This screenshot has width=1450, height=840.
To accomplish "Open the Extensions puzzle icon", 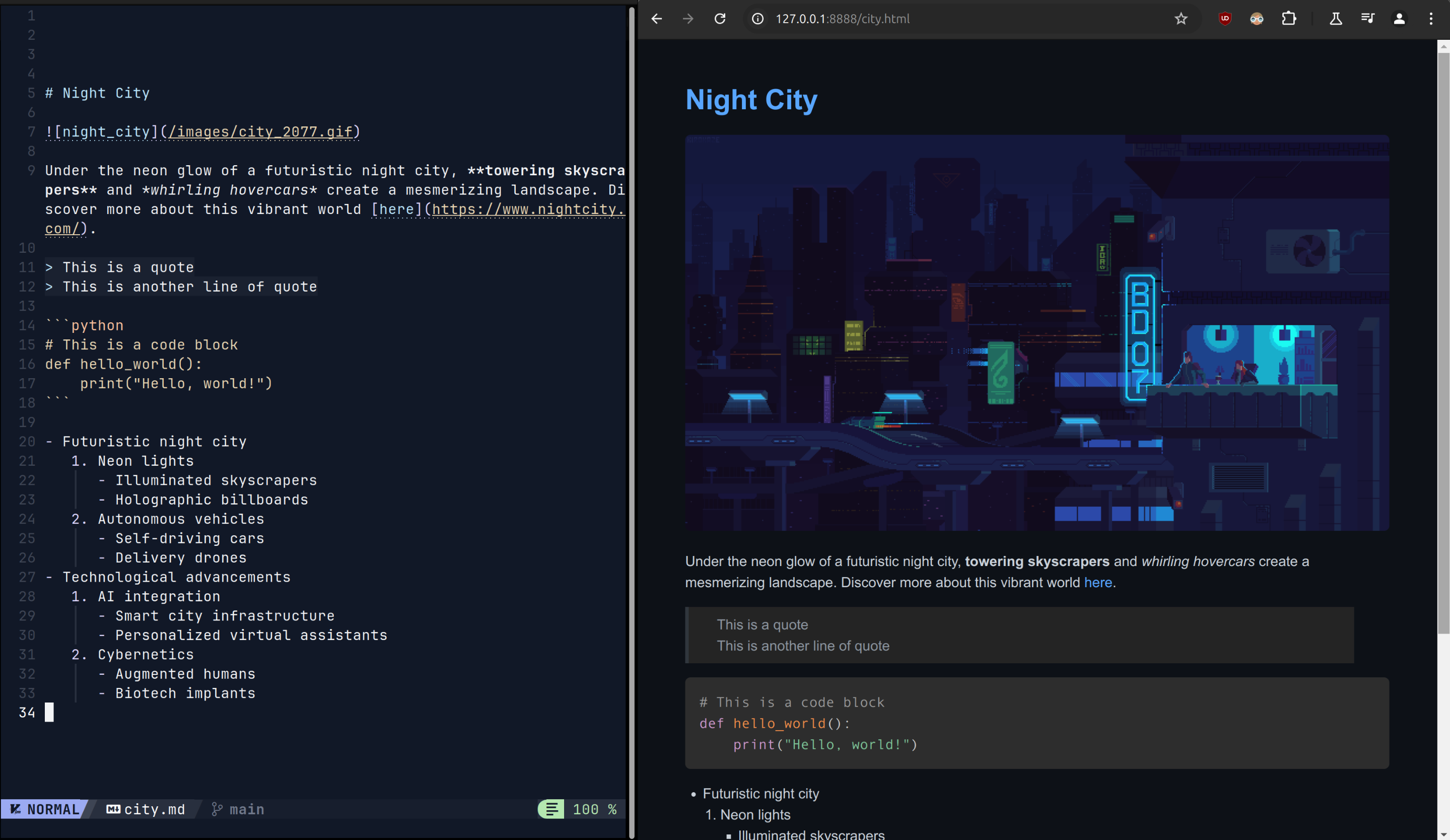I will pyautogui.click(x=1289, y=19).
